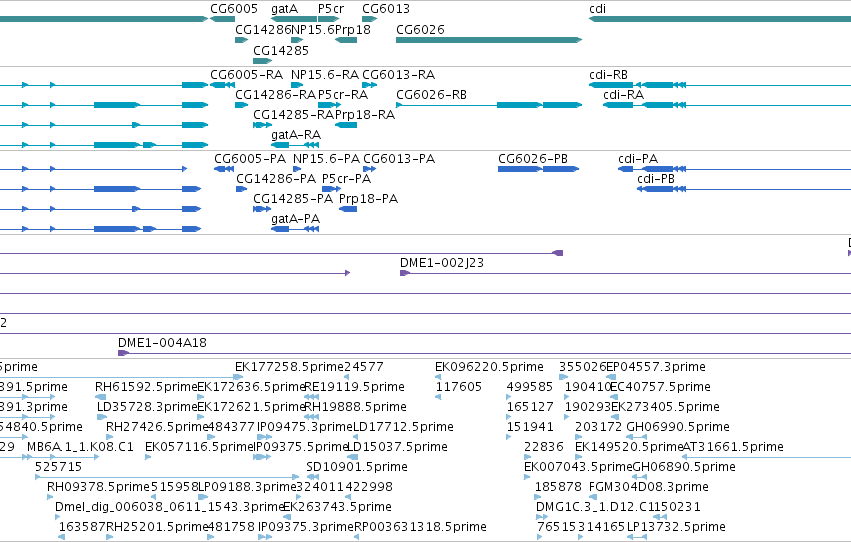Open the Prp18-PA protein label
The height and width of the screenshot is (542, 851).
(x=368, y=199)
